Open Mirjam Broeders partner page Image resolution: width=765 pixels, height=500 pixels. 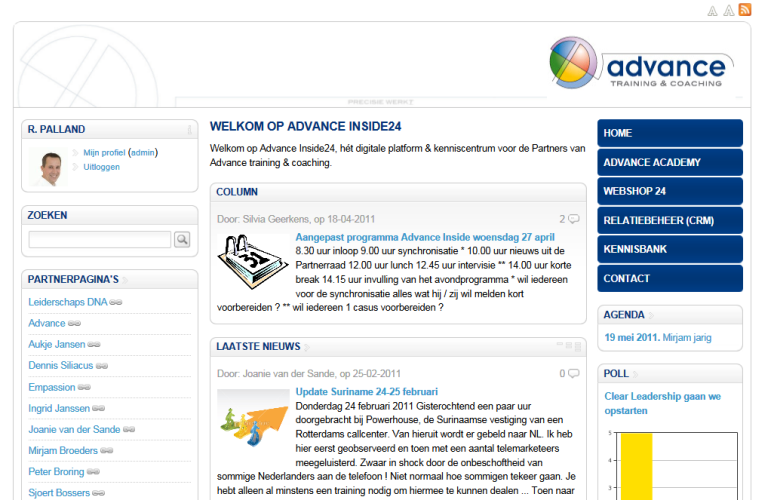[x=63, y=450]
